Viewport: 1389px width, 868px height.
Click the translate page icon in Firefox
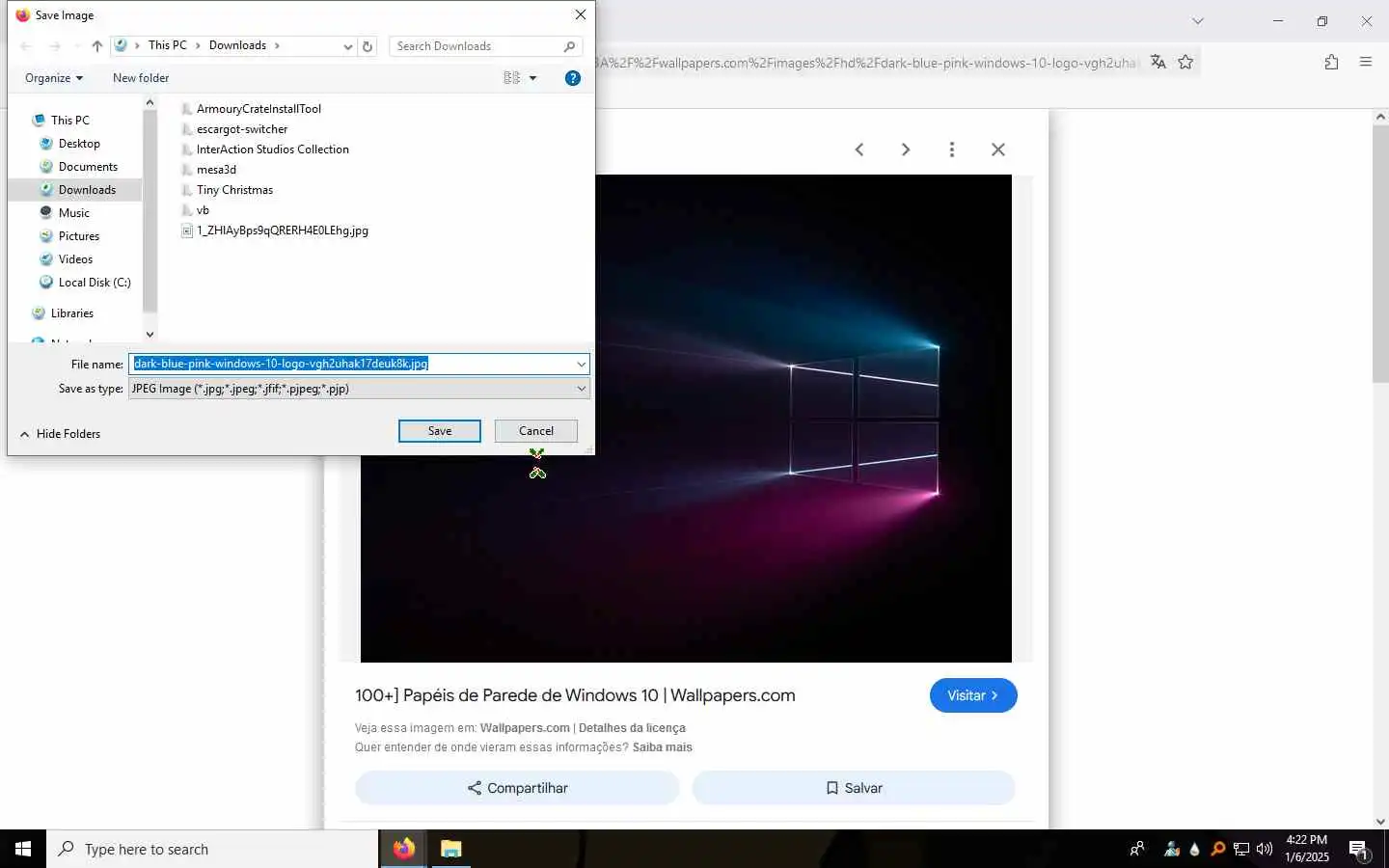(1158, 62)
